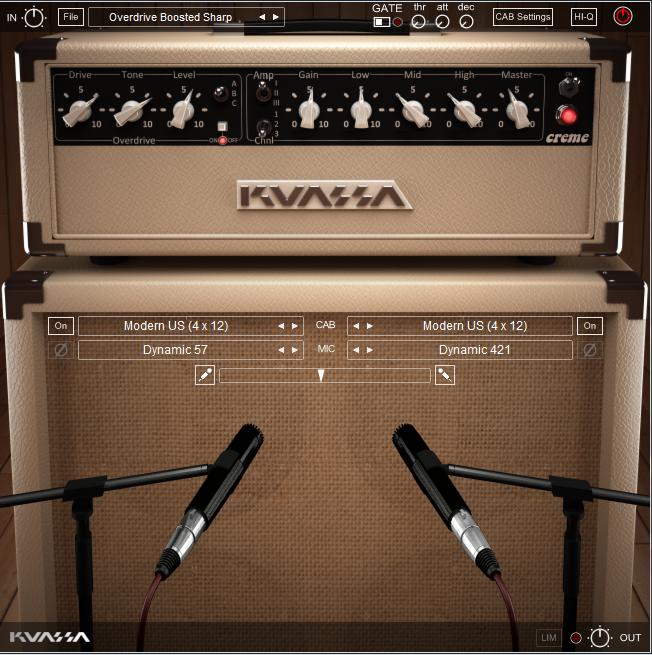Image resolution: width=652 pixels, height=655 pixels.
Task: Select next left mic with right arrow
Action: (295, 350)
